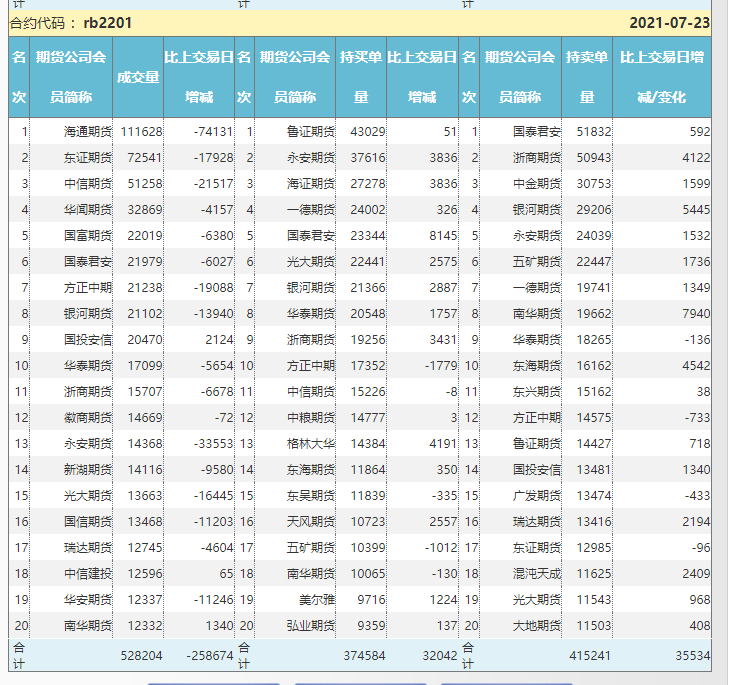Select 瑞达期货 in short position ranking row 16
Viewport: 729px width, 685px height.
tap(537, 522)
